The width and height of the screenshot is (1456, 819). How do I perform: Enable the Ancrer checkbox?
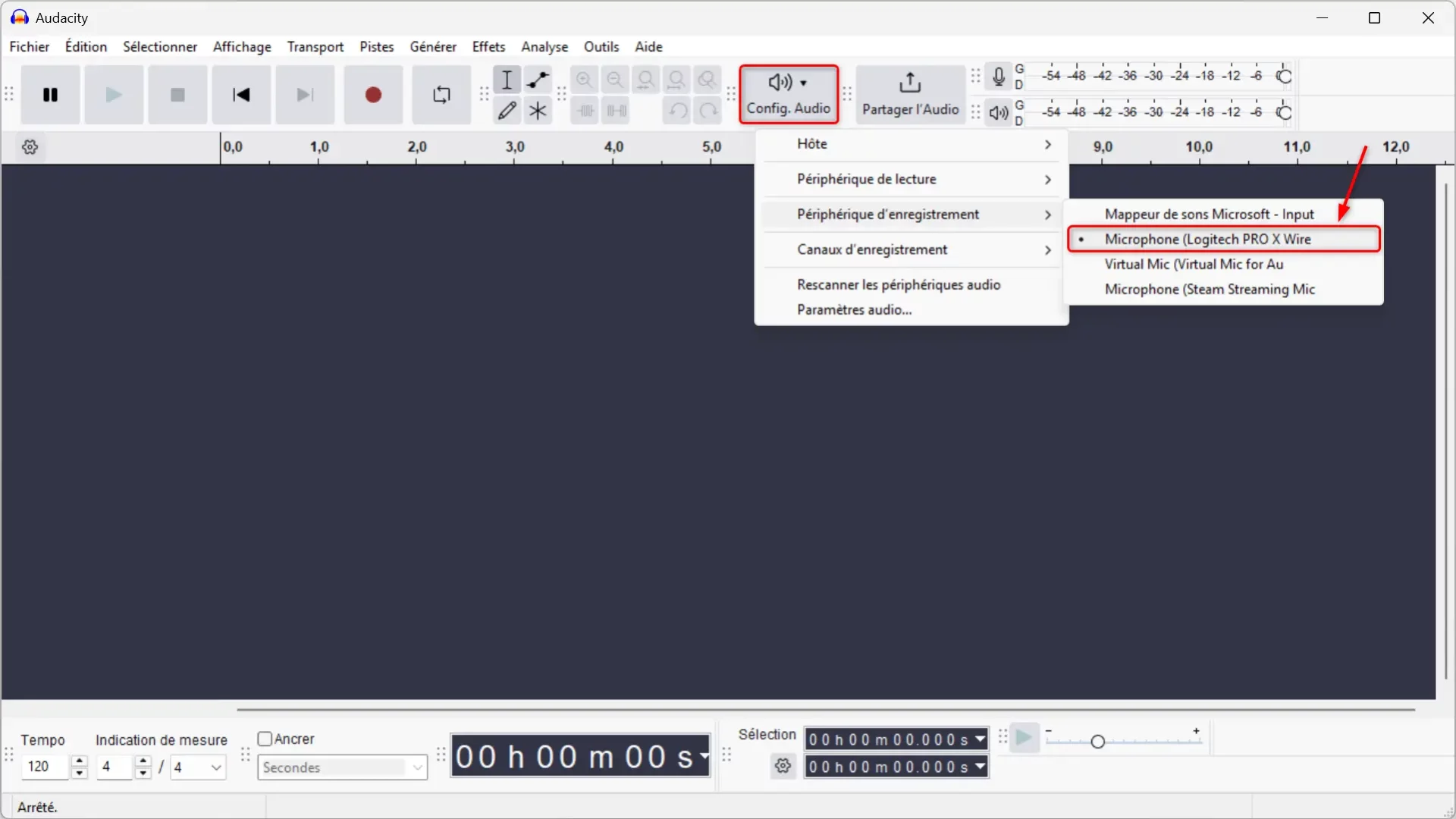265,739
